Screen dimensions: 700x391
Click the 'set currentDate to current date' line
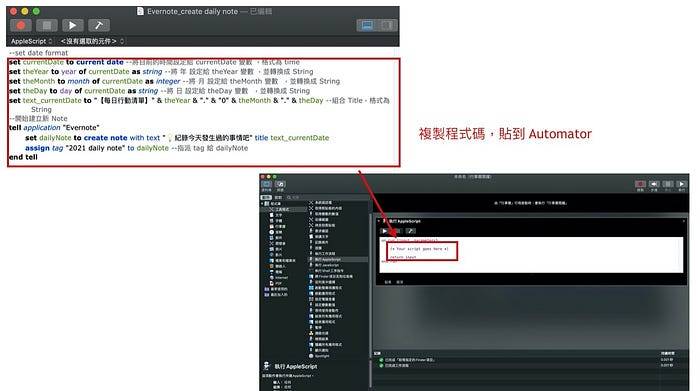click(154, 62)
